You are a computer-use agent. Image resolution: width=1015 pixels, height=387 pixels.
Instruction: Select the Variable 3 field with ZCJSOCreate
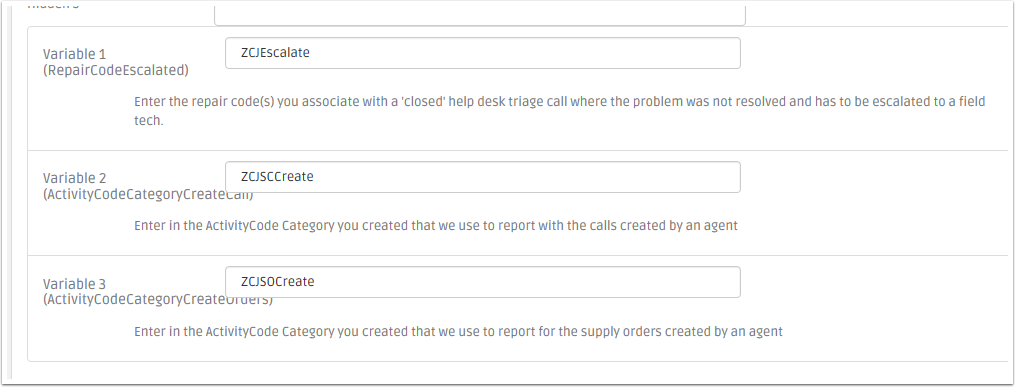point(482,282)
